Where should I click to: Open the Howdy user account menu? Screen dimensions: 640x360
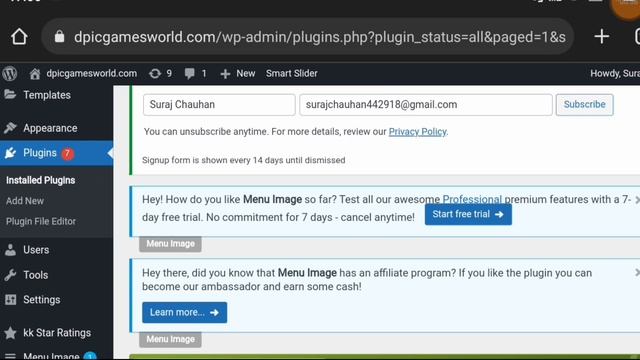coord(615,73)
